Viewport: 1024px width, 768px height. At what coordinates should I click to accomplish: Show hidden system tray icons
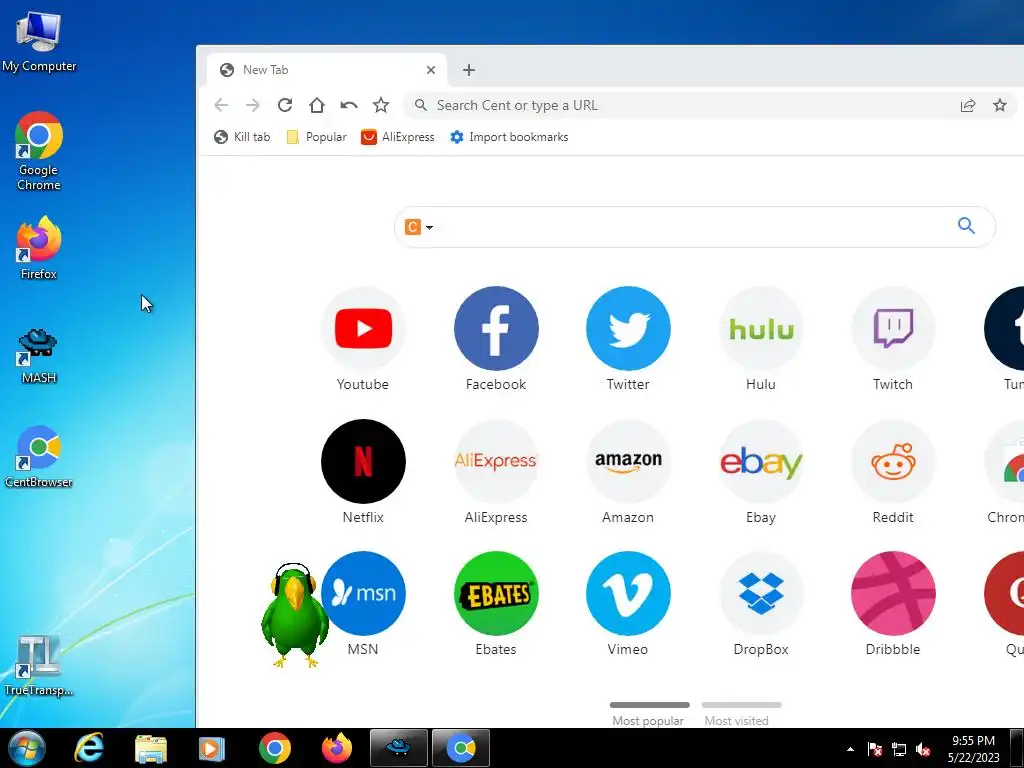pyautogui.click(x=850, y=749)
